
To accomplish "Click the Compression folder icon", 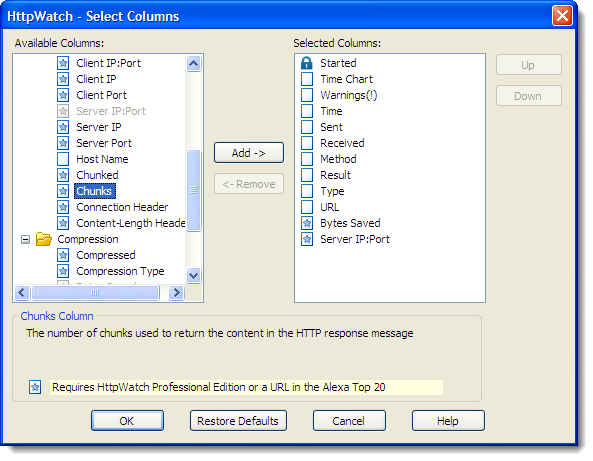I will pos(44,239).
